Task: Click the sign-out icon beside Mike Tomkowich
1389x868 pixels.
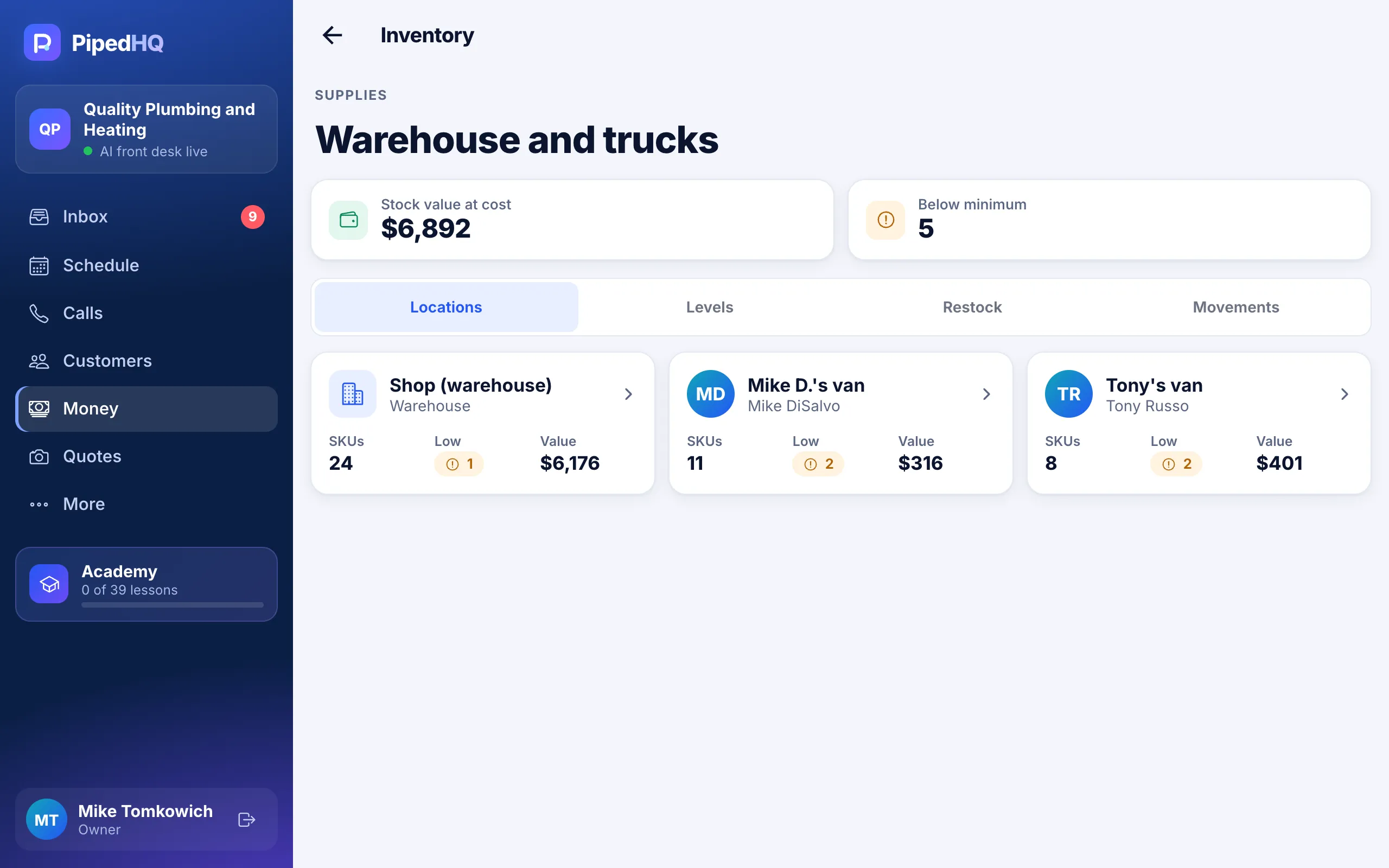Action: (x=247, y=820)
